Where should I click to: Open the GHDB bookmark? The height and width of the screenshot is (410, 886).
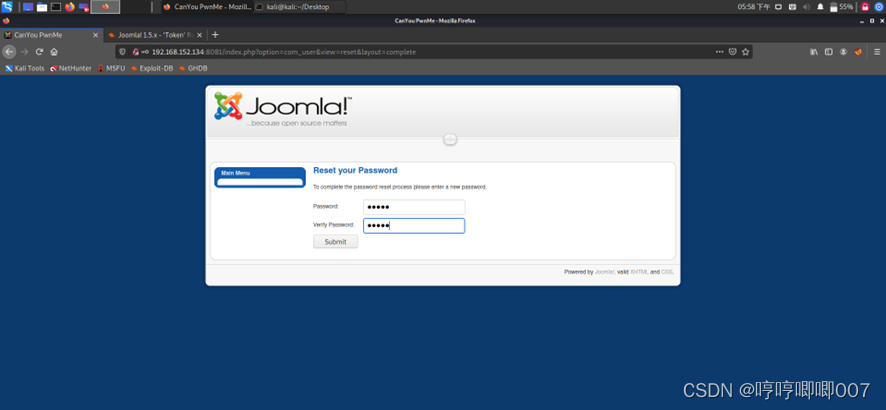pyautogui.click(x=193, y=68)
